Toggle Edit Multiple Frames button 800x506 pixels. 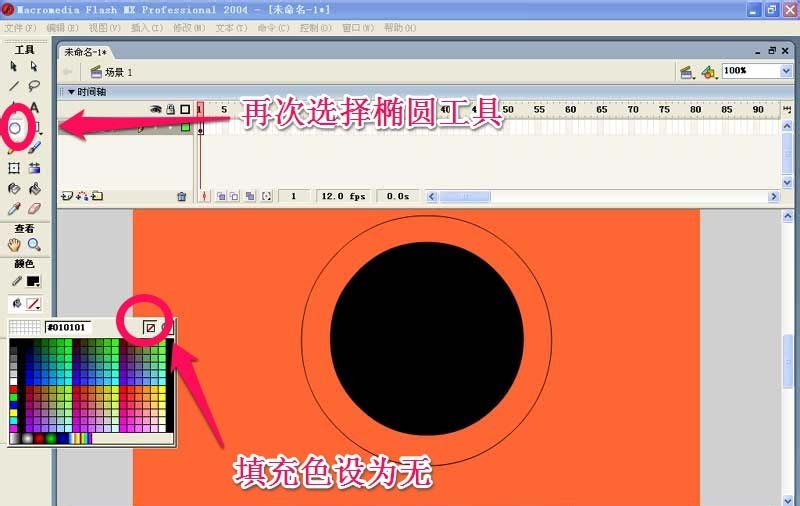(x=250, y=196)
